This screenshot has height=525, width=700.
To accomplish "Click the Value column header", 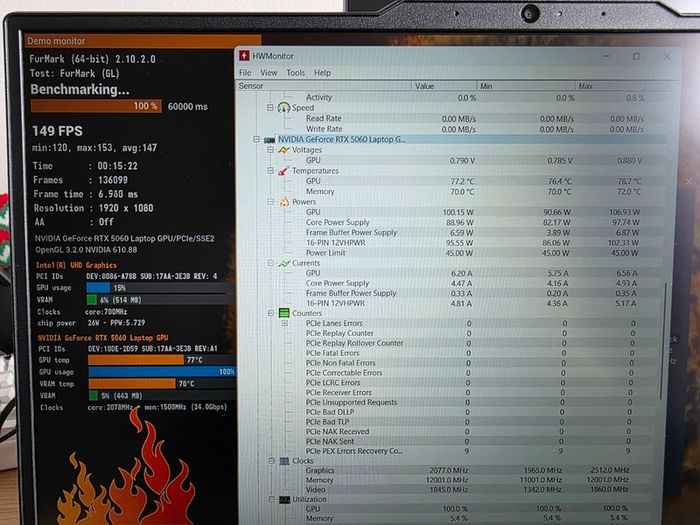I will pos(443,86).
